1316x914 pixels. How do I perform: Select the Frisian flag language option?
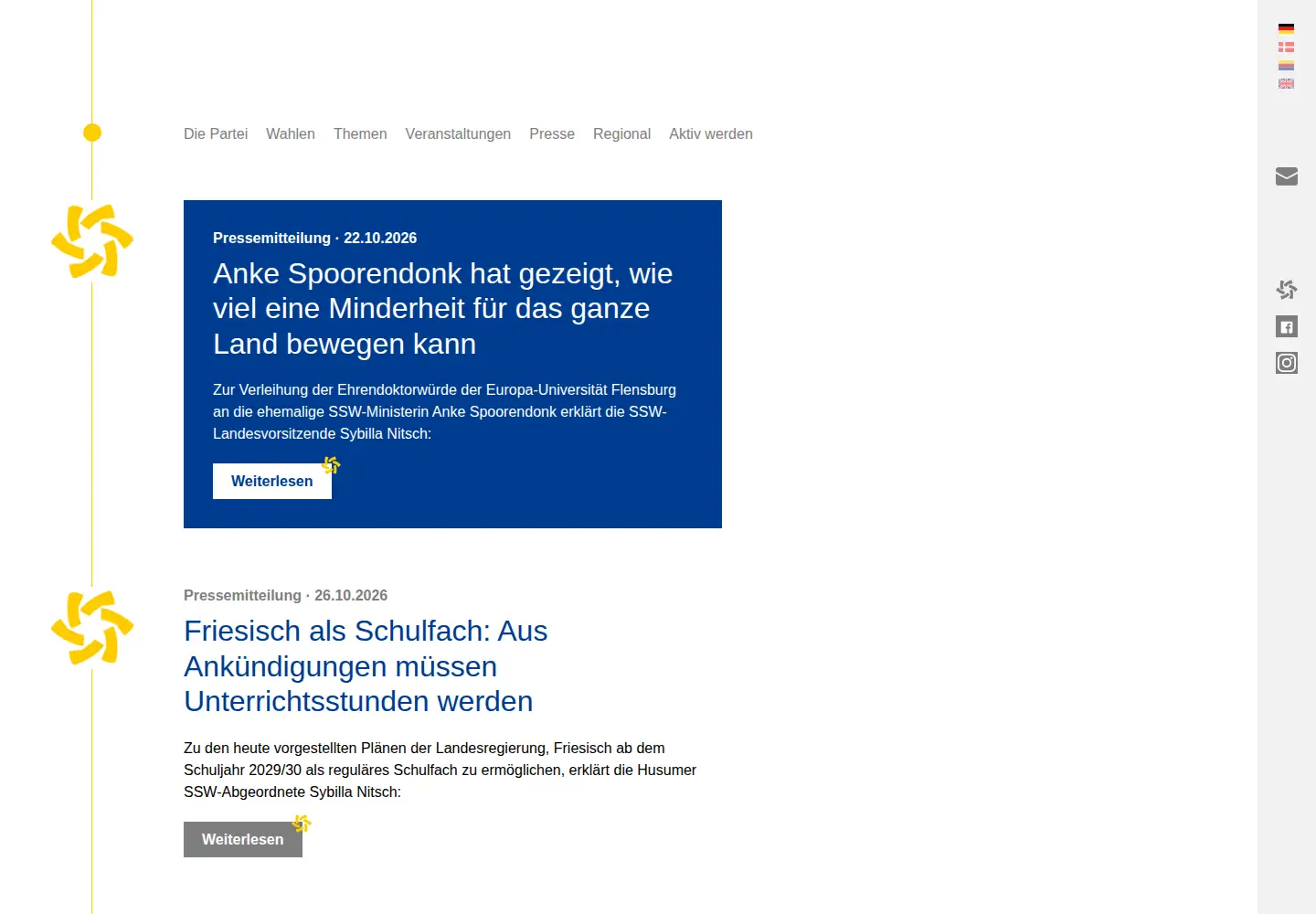click(1286, 65)
